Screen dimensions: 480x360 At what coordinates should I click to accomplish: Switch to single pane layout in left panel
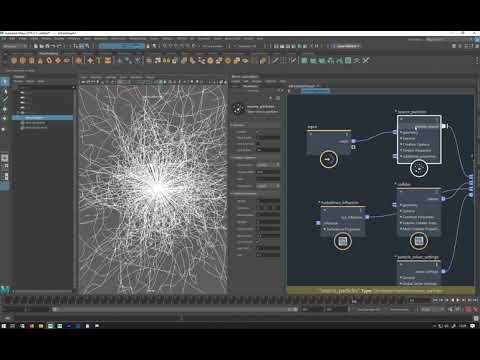point(5,157)
